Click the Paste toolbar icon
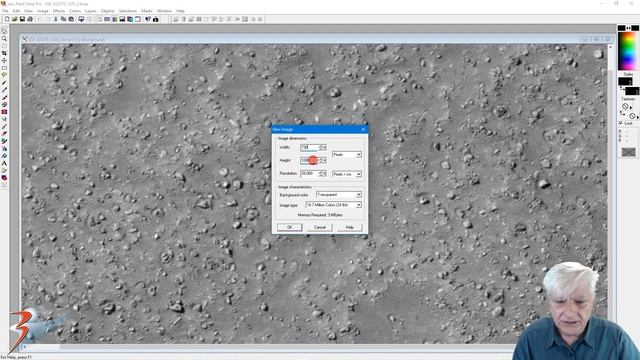The image size is (640, 360). tap(71, 19)
